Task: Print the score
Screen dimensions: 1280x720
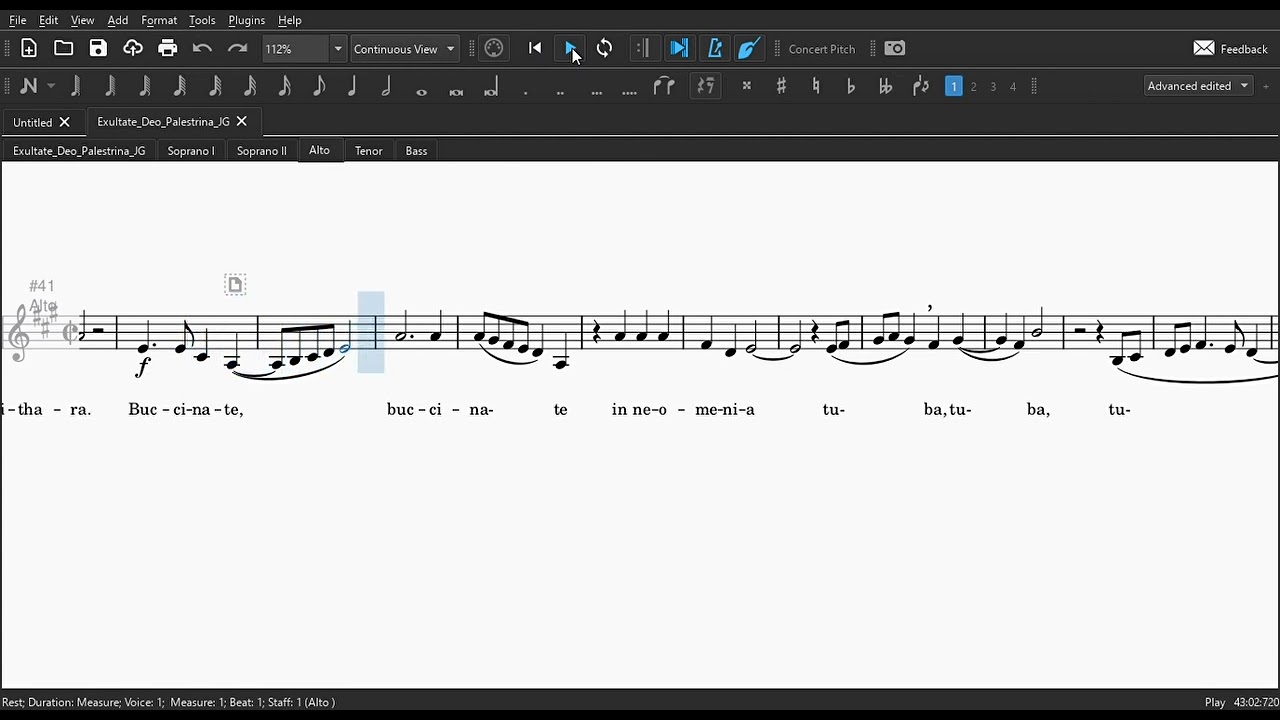Action: tap(168, 48)
